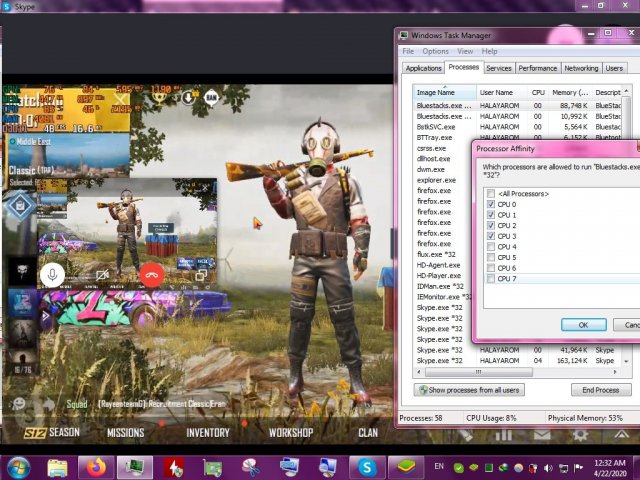This screenshot has width=640, height=480.
Task: Click Show processes from all users
Action: (468, 389)
